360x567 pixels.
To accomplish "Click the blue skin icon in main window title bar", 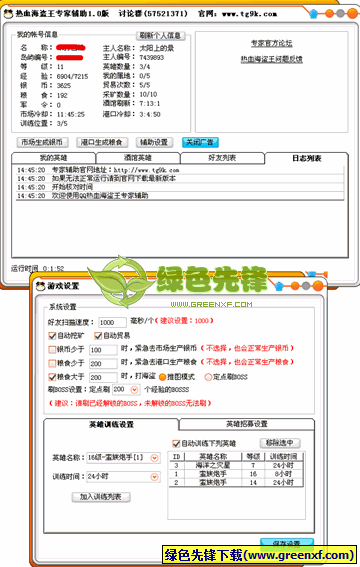I will click(x=314, y=14).
